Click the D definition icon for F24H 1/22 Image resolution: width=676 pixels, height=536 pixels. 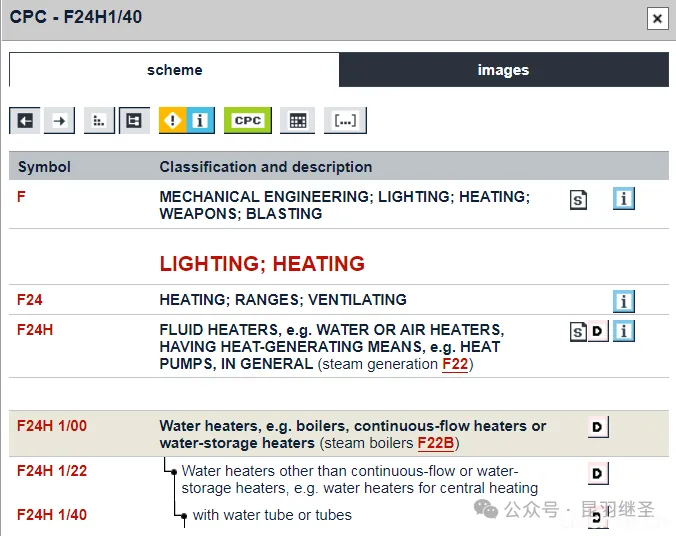click(597, 474)
